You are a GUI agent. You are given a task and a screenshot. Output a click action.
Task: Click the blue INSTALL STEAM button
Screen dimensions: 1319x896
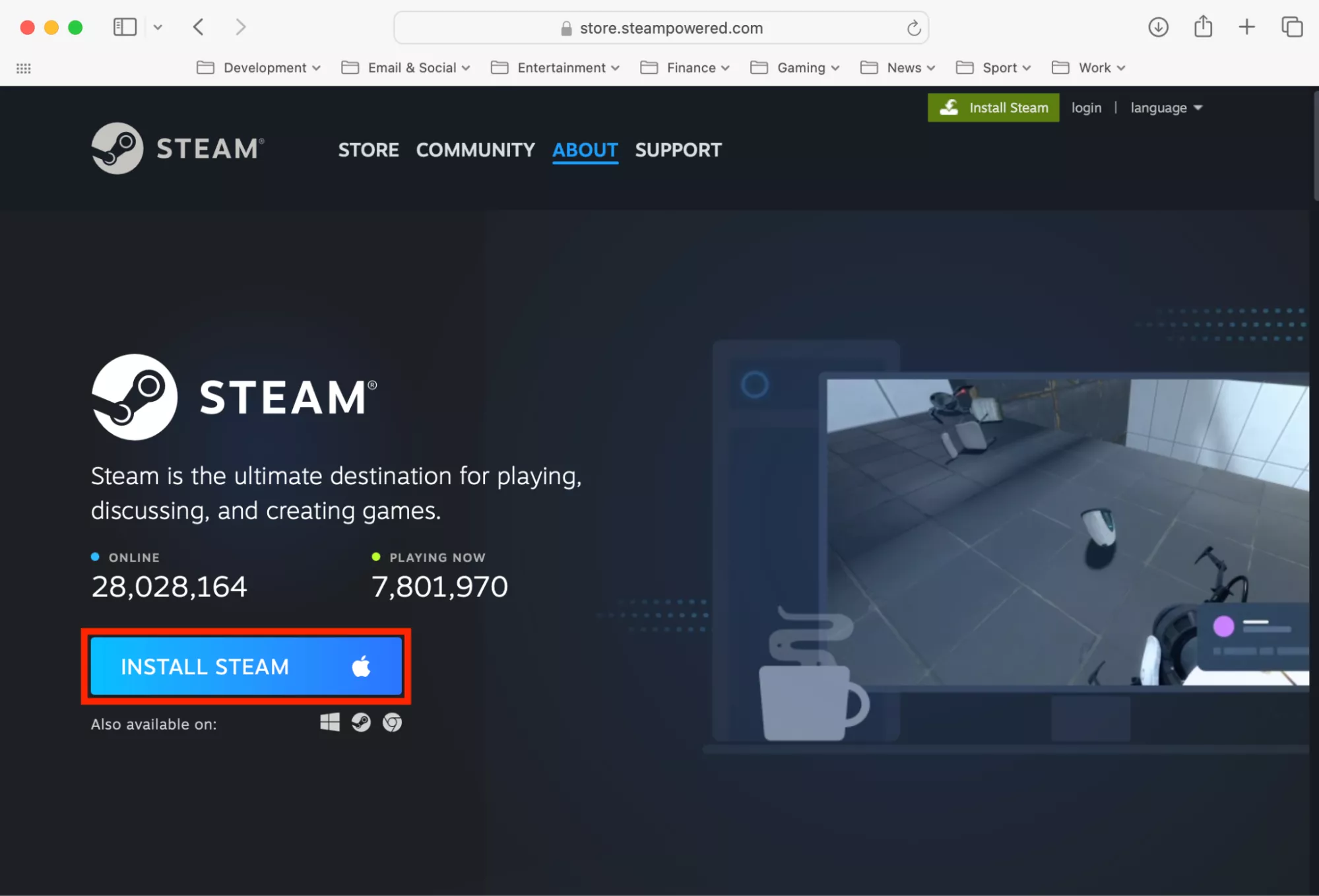tap(246, 666)
